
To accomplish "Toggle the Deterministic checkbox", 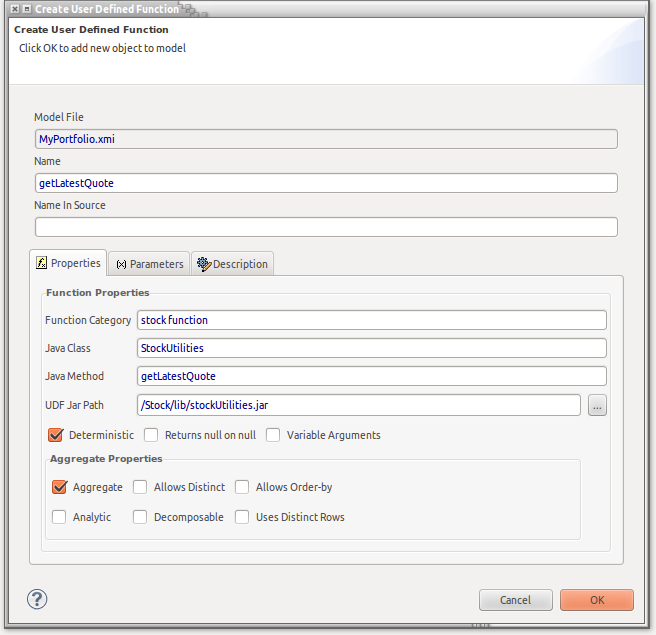I will (x=55, y=435).
